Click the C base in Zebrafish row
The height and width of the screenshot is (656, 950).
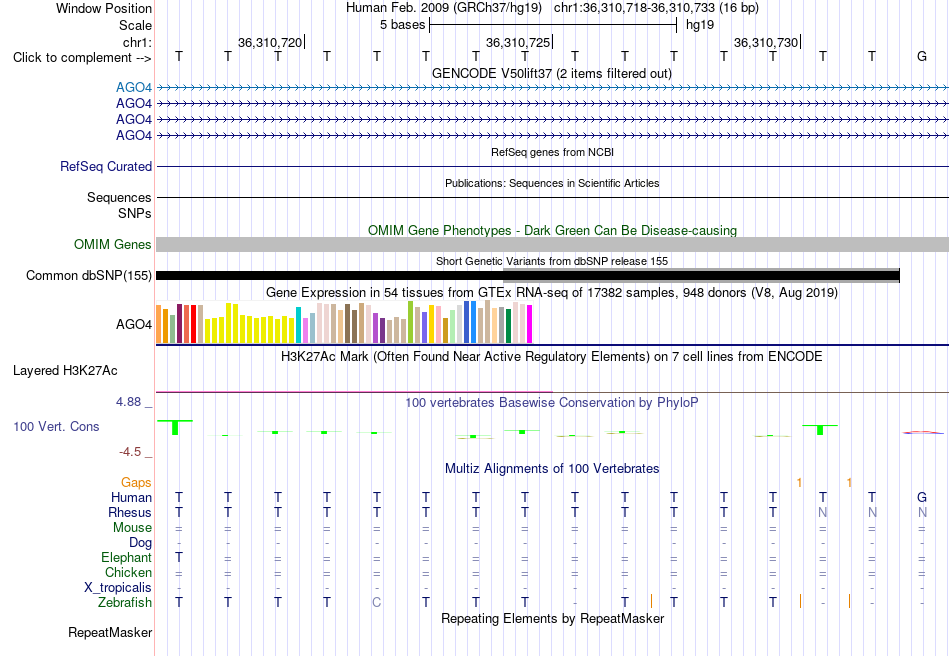[377, 602]
